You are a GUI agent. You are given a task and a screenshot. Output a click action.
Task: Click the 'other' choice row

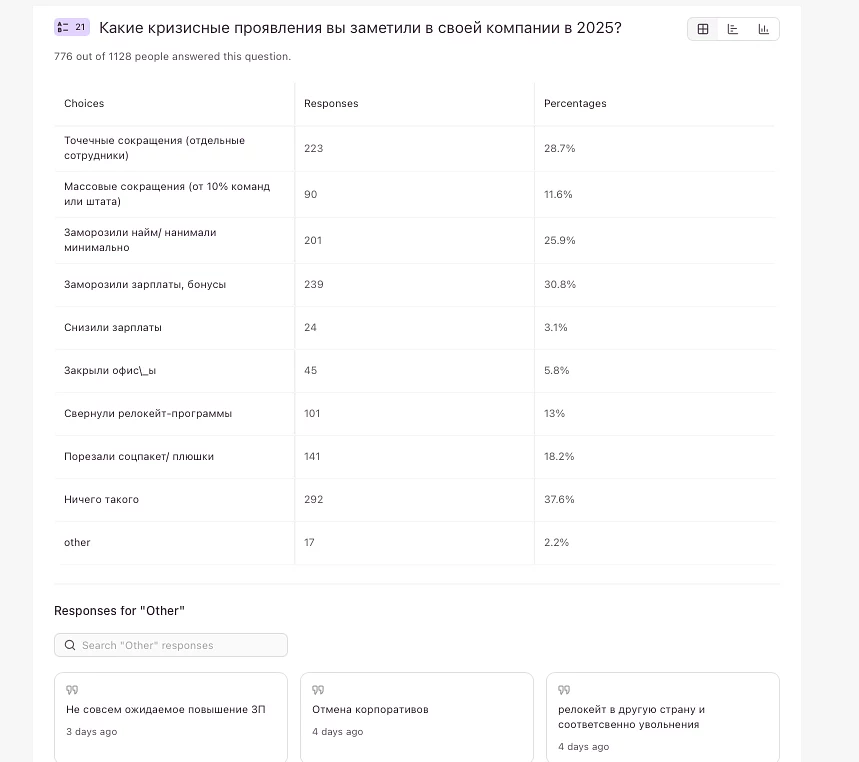click(78, 542)
